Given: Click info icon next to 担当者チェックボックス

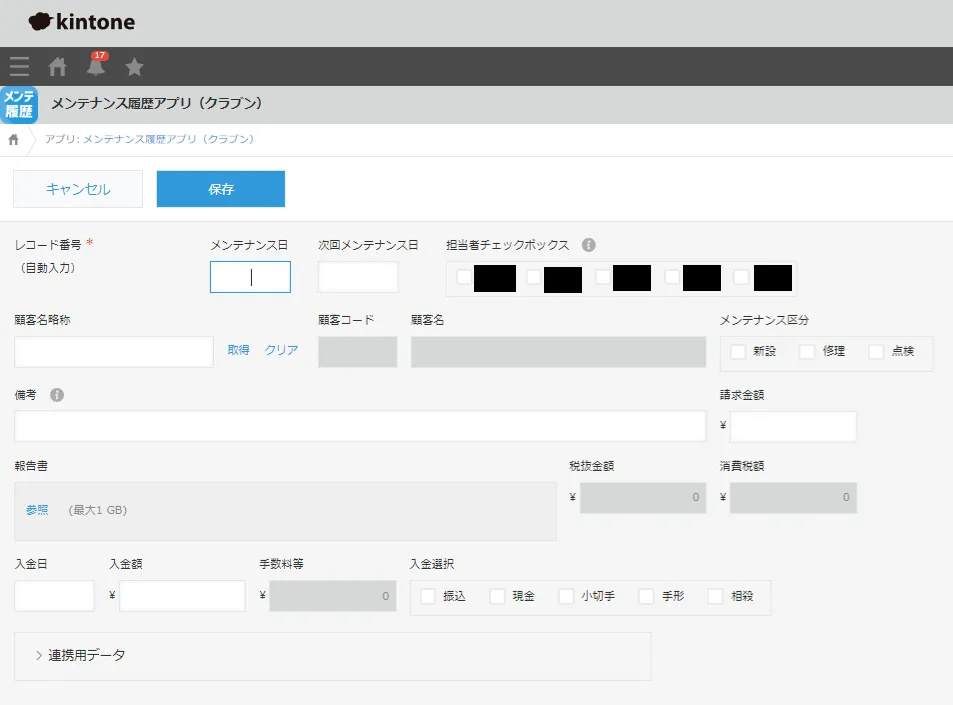Looking at the screenshot, I should tap(589, 245).
